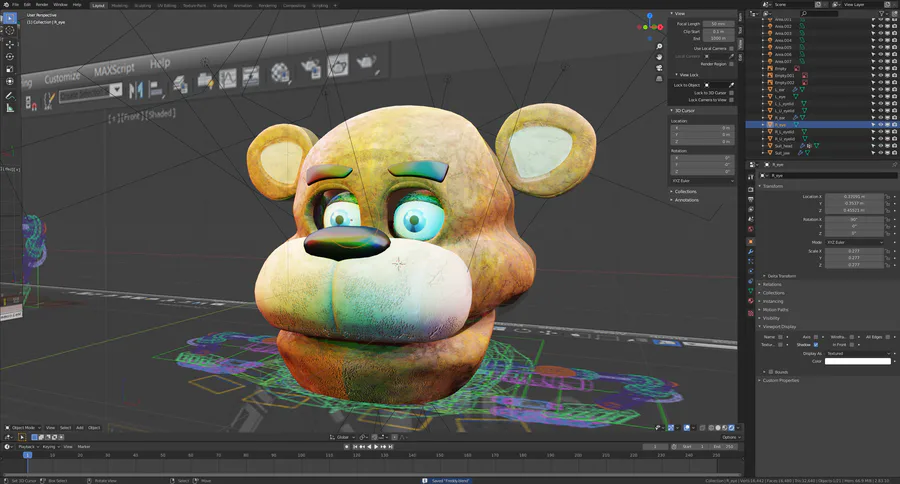Expand the Instancing panel
Viewport: 900px width, 484px height.
772,301
